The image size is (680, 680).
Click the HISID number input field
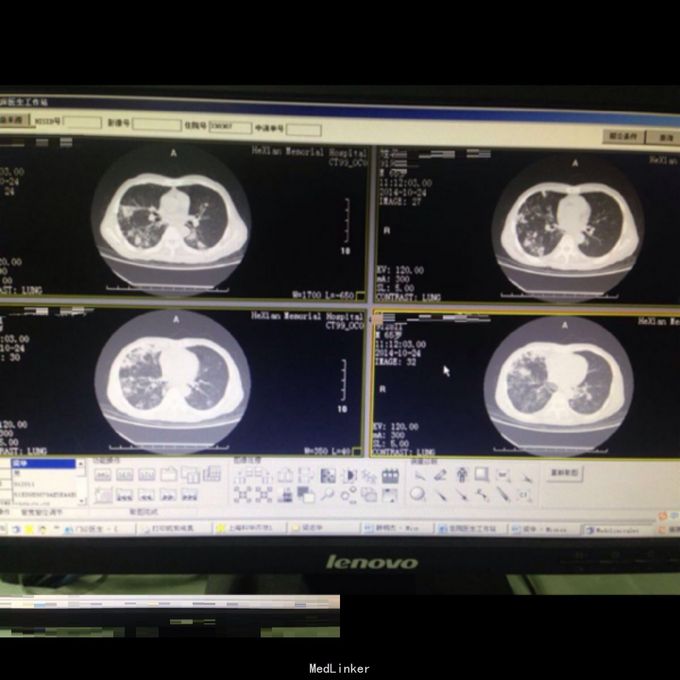(83, 123)
